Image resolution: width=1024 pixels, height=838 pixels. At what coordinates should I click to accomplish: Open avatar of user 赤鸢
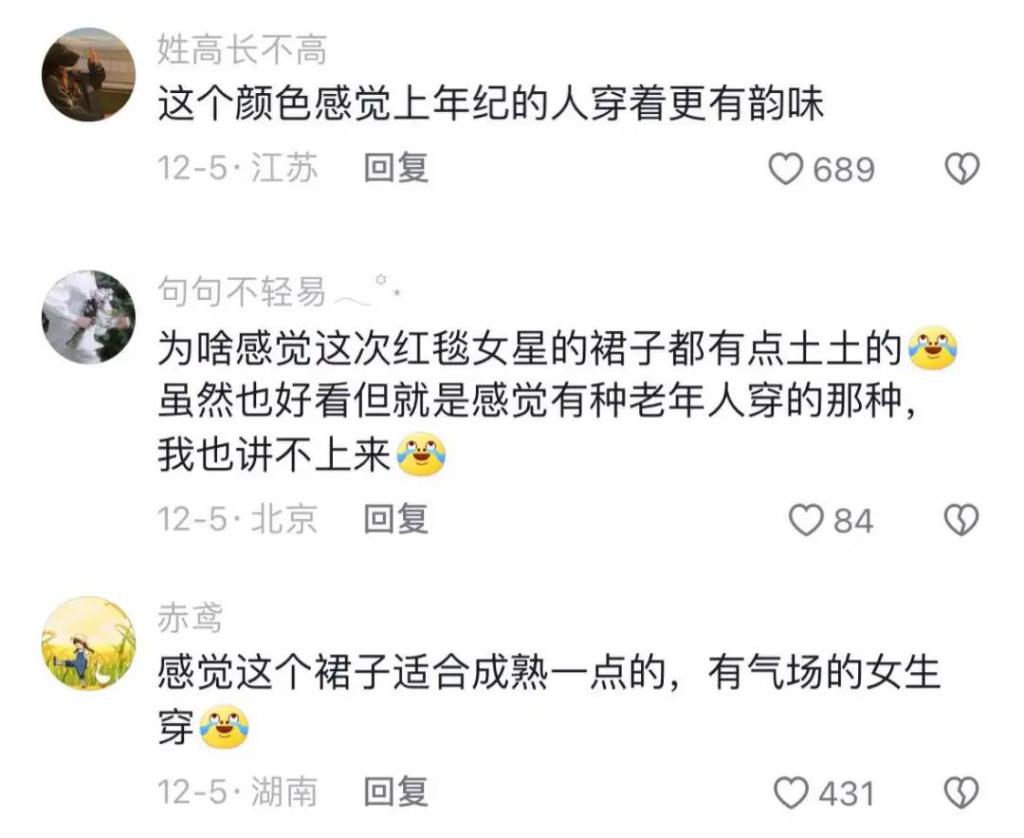click(x=89, y=643)
